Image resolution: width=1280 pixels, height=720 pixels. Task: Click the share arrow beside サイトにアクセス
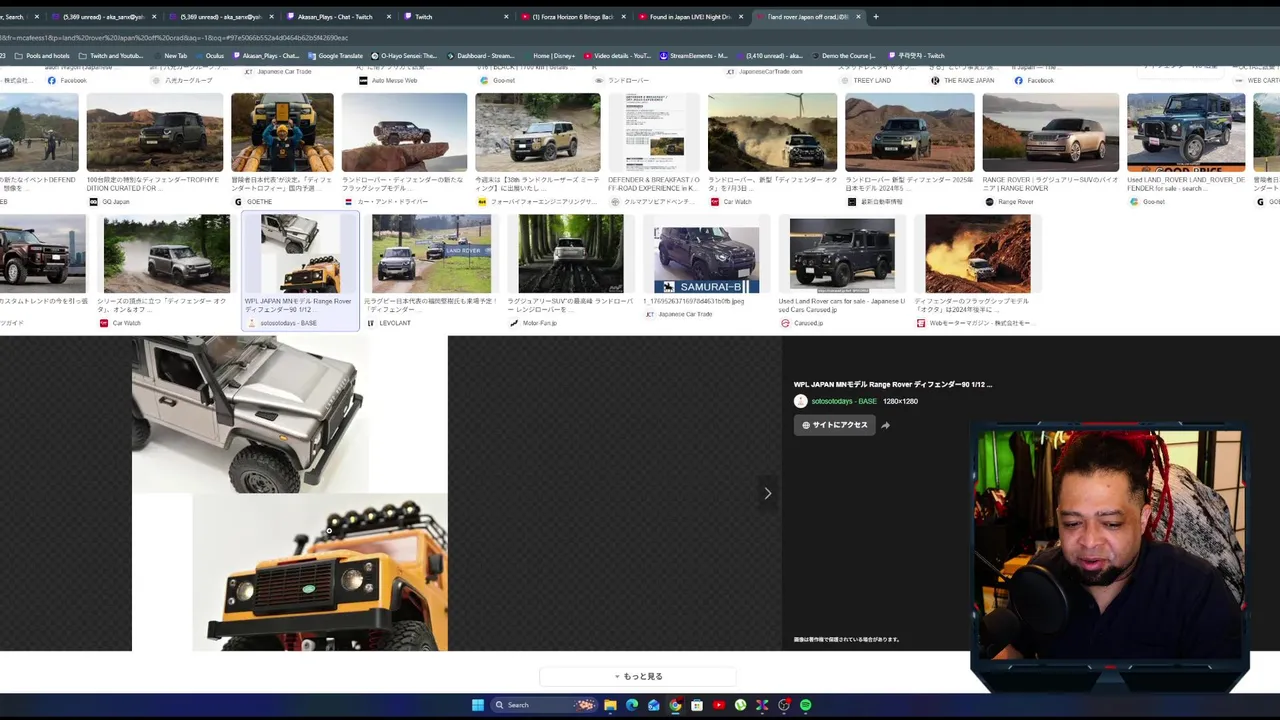(x=885, y=425)
